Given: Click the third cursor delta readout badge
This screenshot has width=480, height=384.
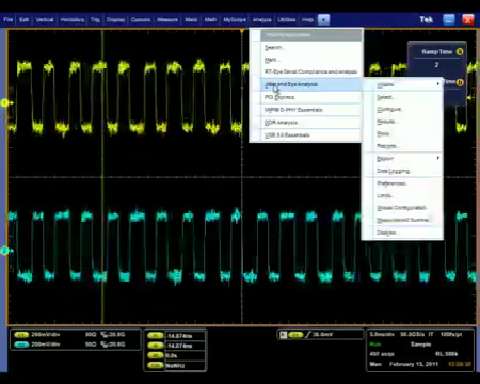Looking at the screenshot, I should click(155, 355).
